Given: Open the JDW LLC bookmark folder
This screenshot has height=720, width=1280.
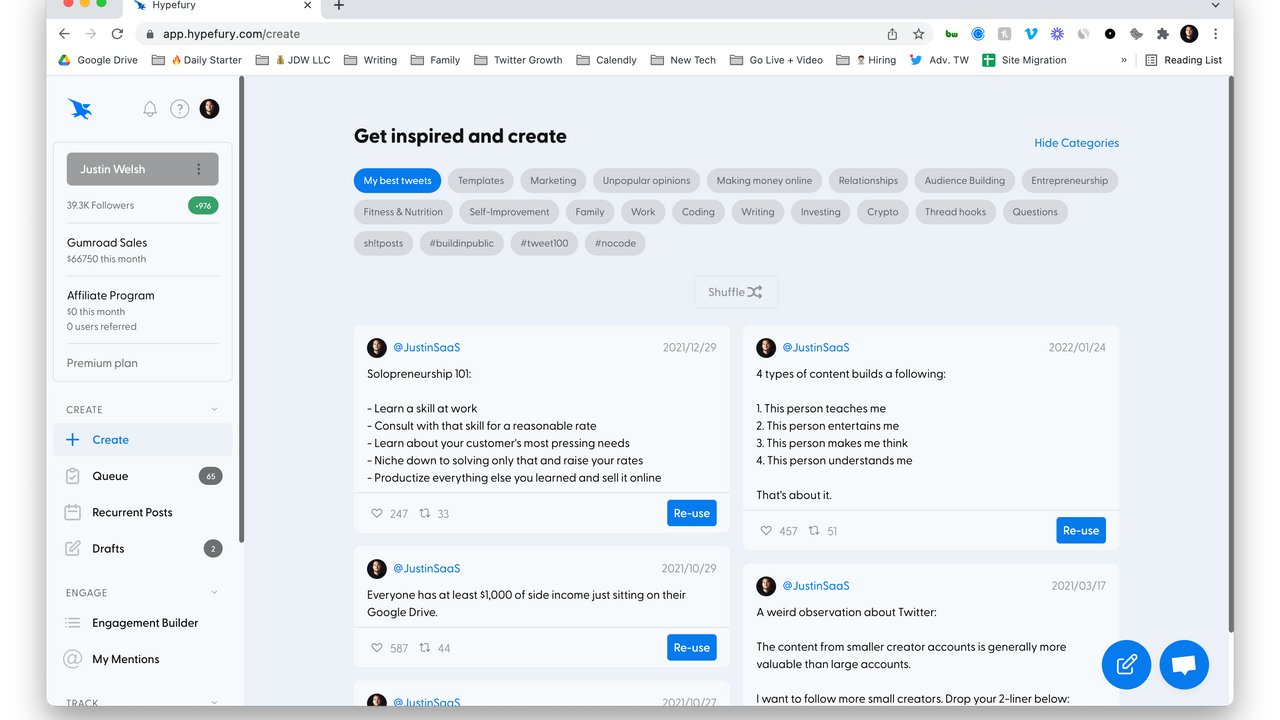Looking at the screenshot, I should click(293, 60).
